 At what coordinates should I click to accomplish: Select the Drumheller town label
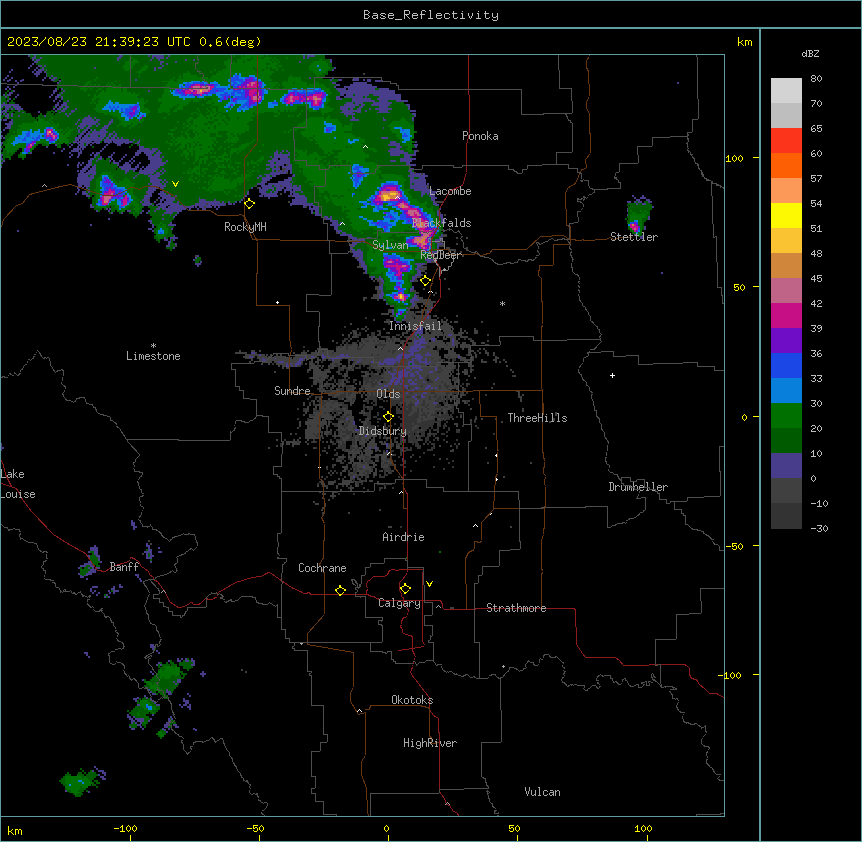(x=638, y=487)
